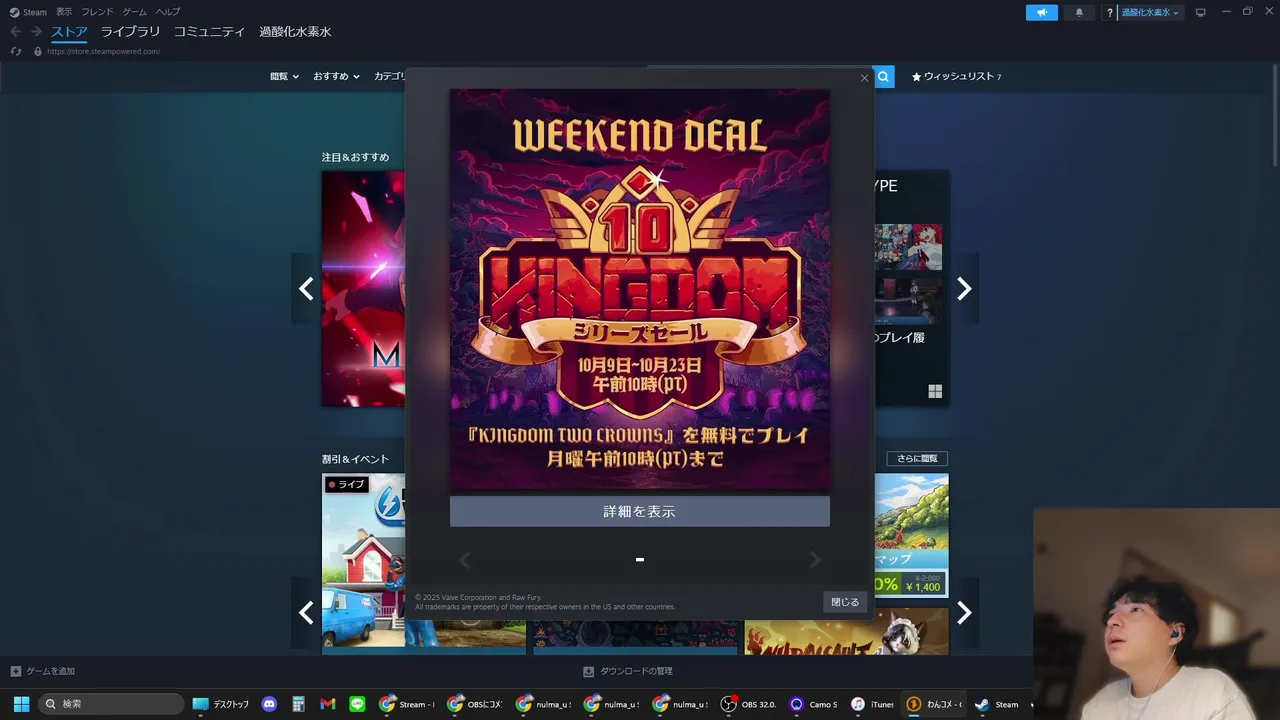Open the Calculator taskbar icon
Image resolution: width=1280 pixels, height=720 pixels.
tap(298, 704)
